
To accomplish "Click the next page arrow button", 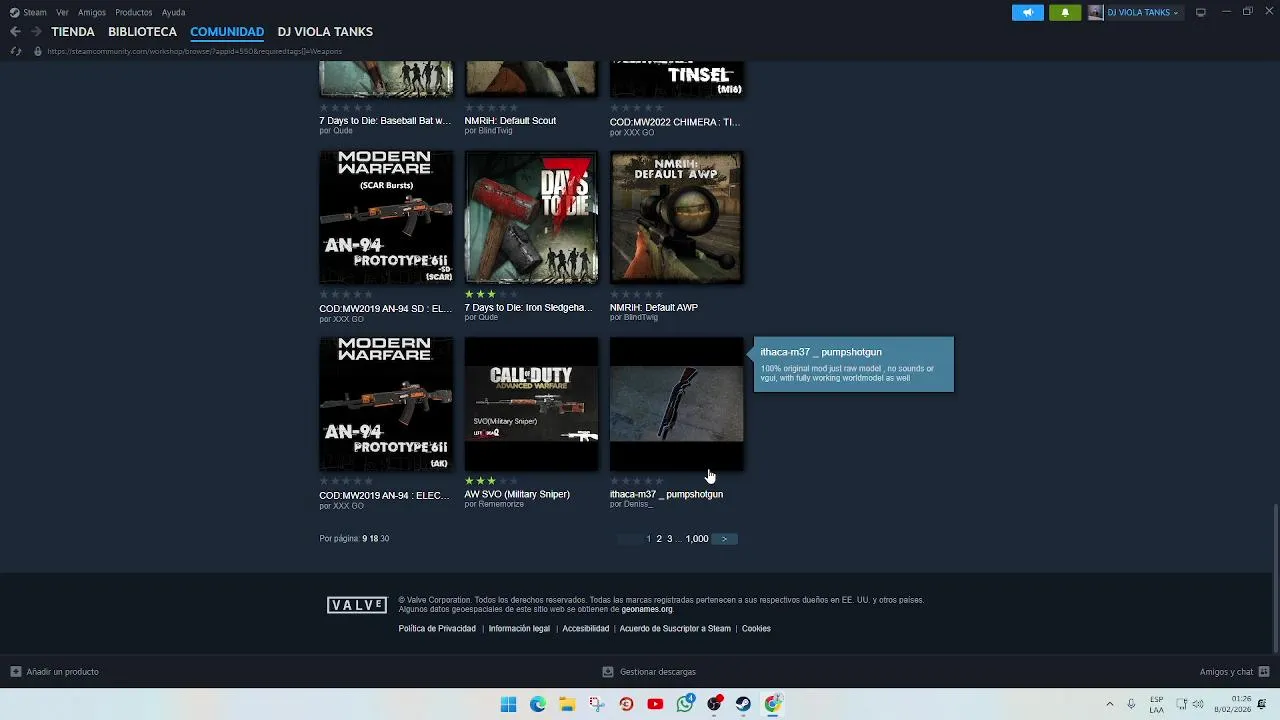I will pos(725,539).
